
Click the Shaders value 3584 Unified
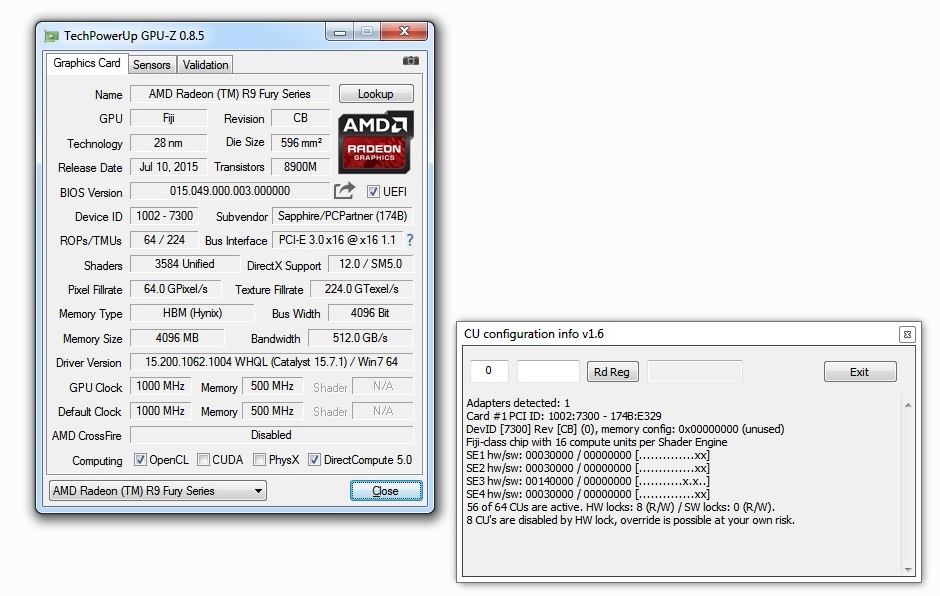point(185,264)
